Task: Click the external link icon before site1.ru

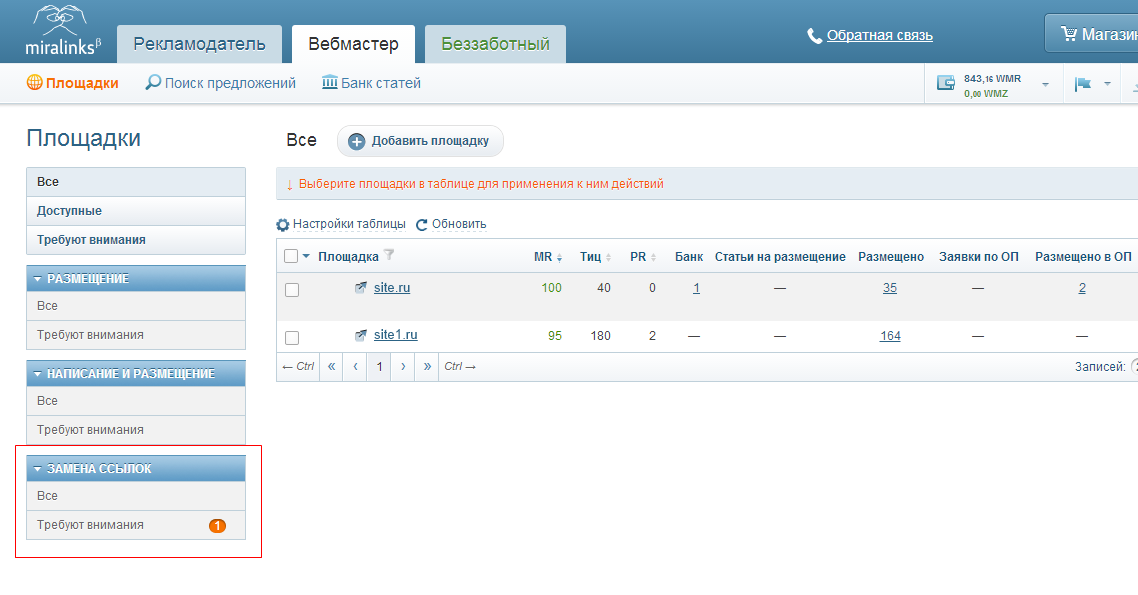Action: pyautogui.click(x=360, y=335)
